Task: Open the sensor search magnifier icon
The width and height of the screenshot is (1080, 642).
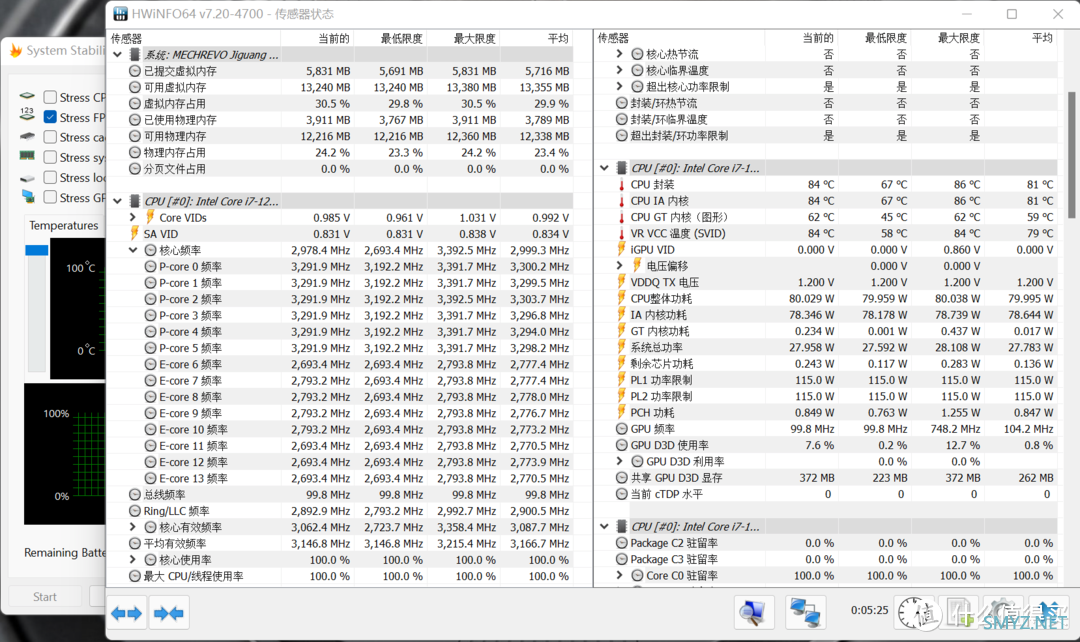Action: click(x=753, y=612)
